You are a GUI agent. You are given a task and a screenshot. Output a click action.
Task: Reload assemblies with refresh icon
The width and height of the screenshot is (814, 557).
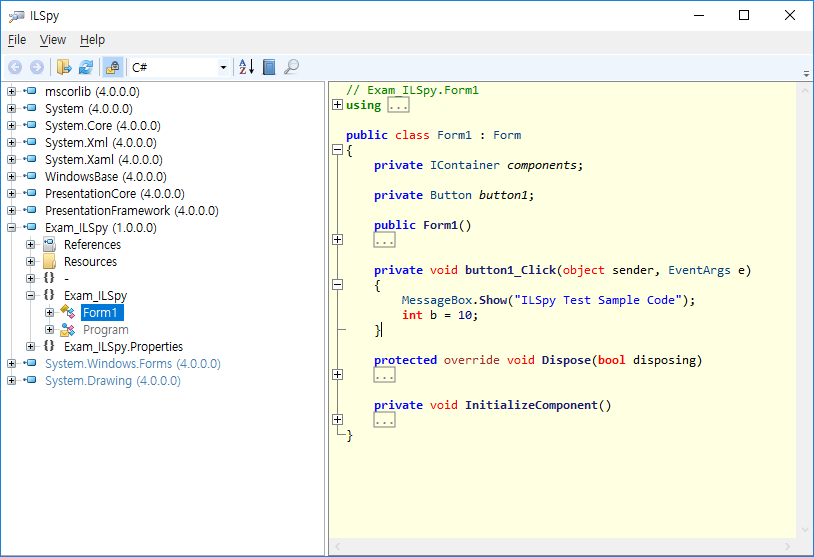point(86,67)
